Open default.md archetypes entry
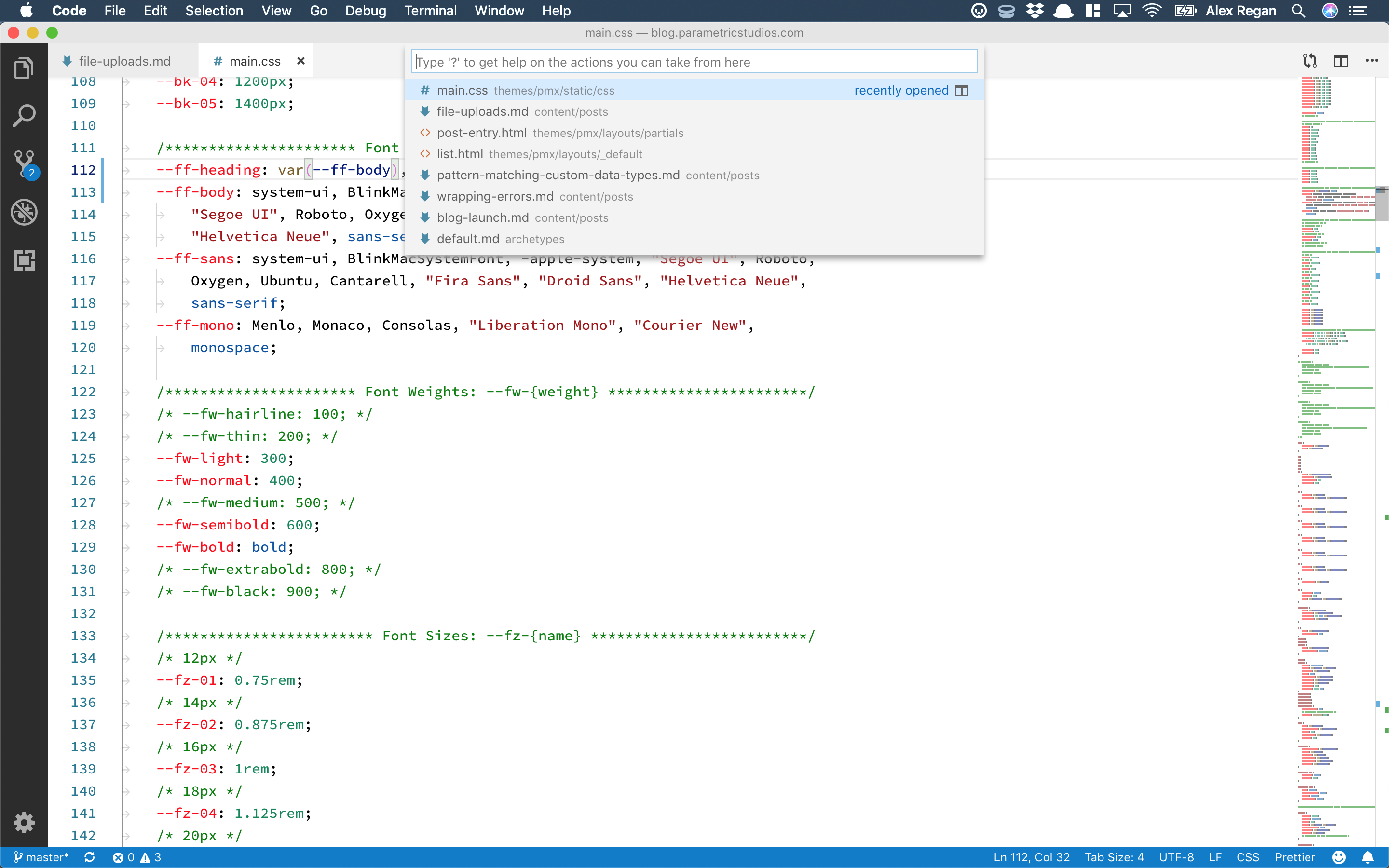This screenshot has height=868, width=1389. (694, 239)
